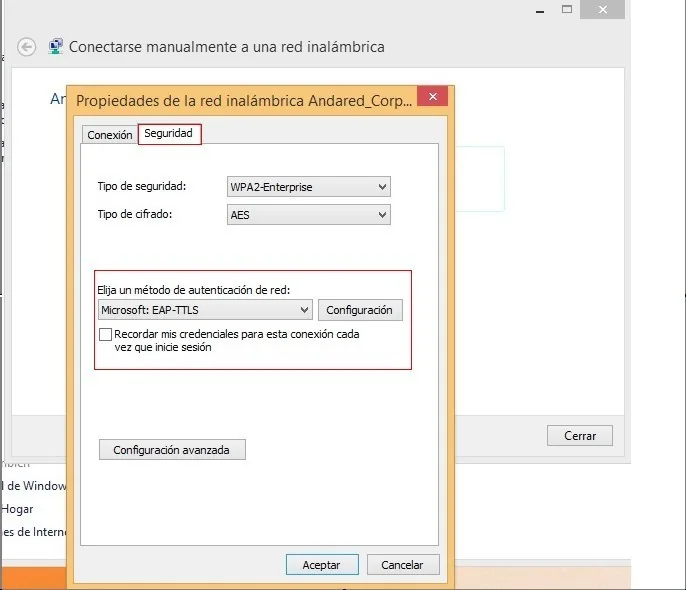Switch to the Conexión tab

109,135
